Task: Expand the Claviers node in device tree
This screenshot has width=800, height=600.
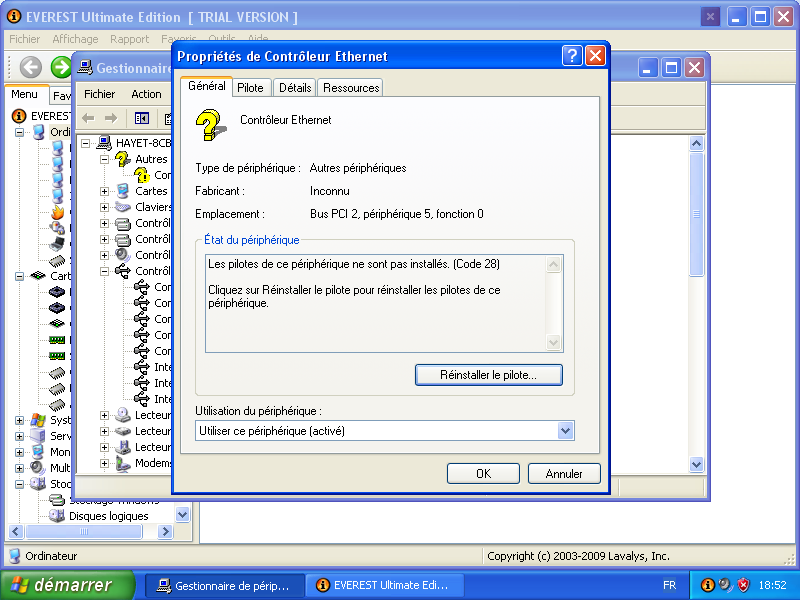Action: [105, 207]
